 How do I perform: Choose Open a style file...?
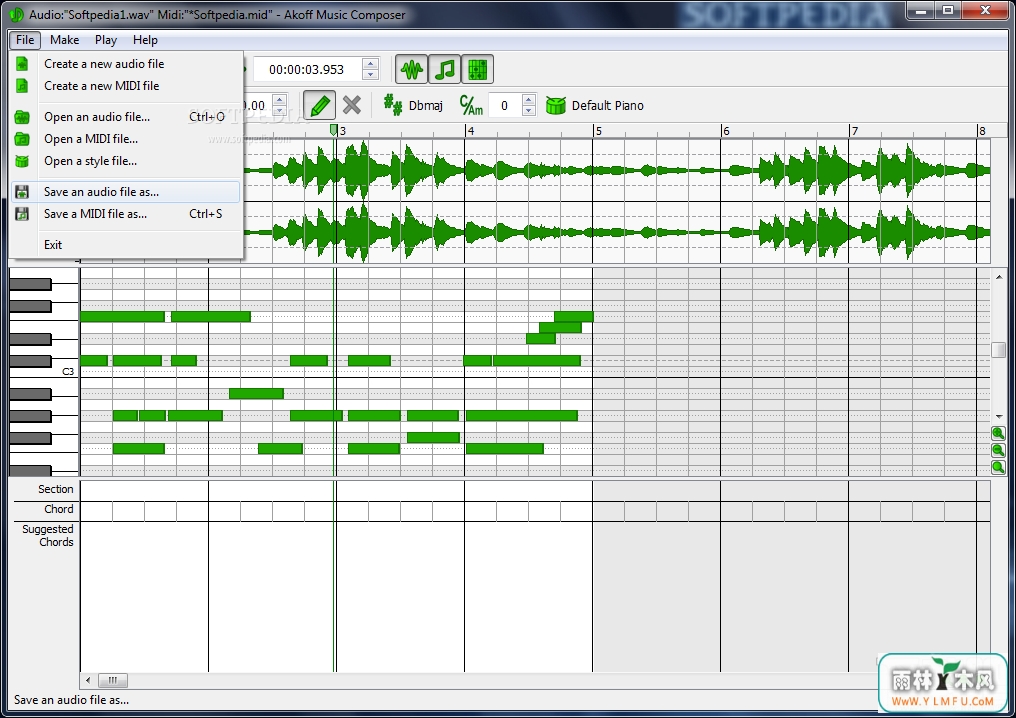(126, 161)
